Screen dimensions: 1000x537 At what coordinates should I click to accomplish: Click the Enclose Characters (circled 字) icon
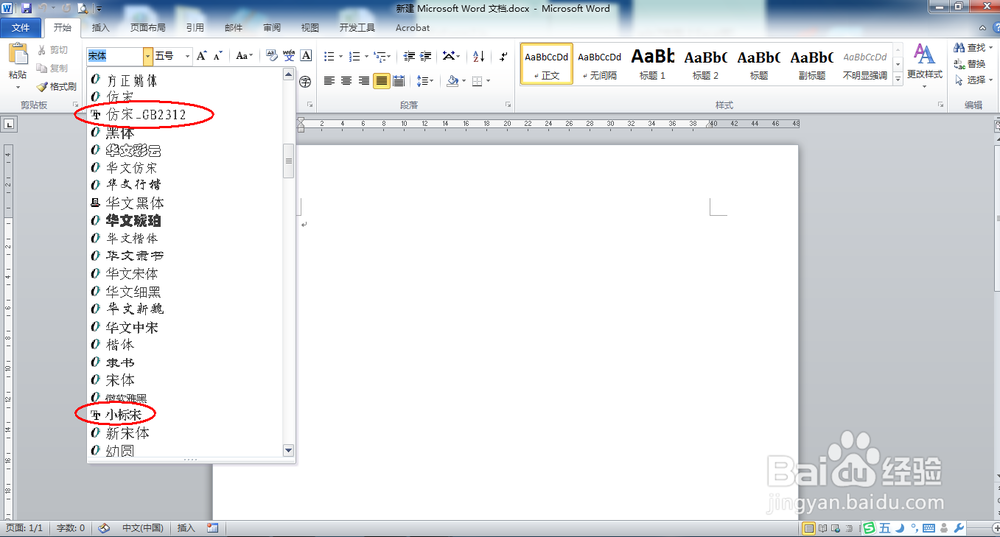[x=305, y=81]
